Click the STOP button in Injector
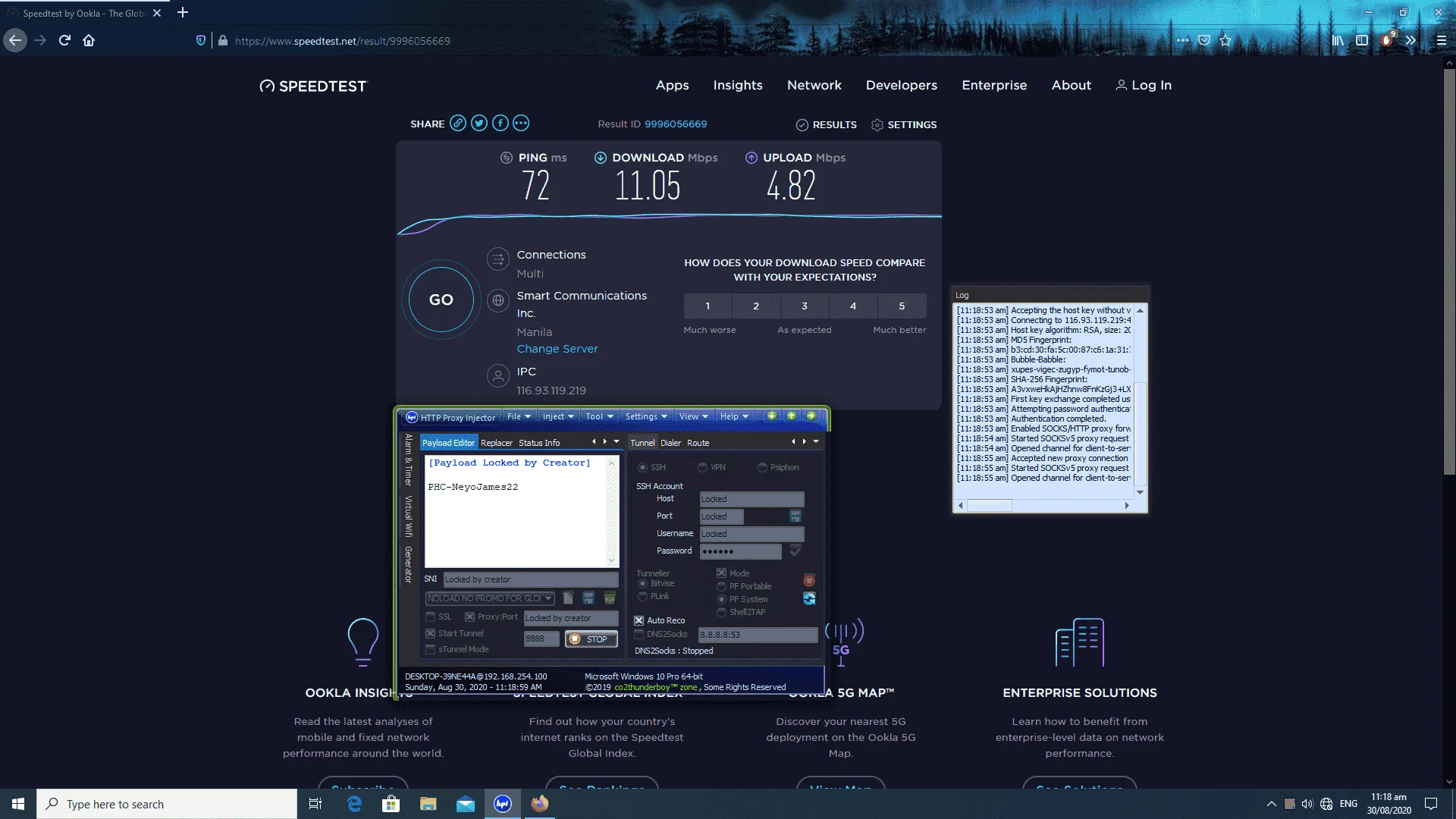Screen dimensions: 1456x819 pyautogui.click(x=591, y=639)
